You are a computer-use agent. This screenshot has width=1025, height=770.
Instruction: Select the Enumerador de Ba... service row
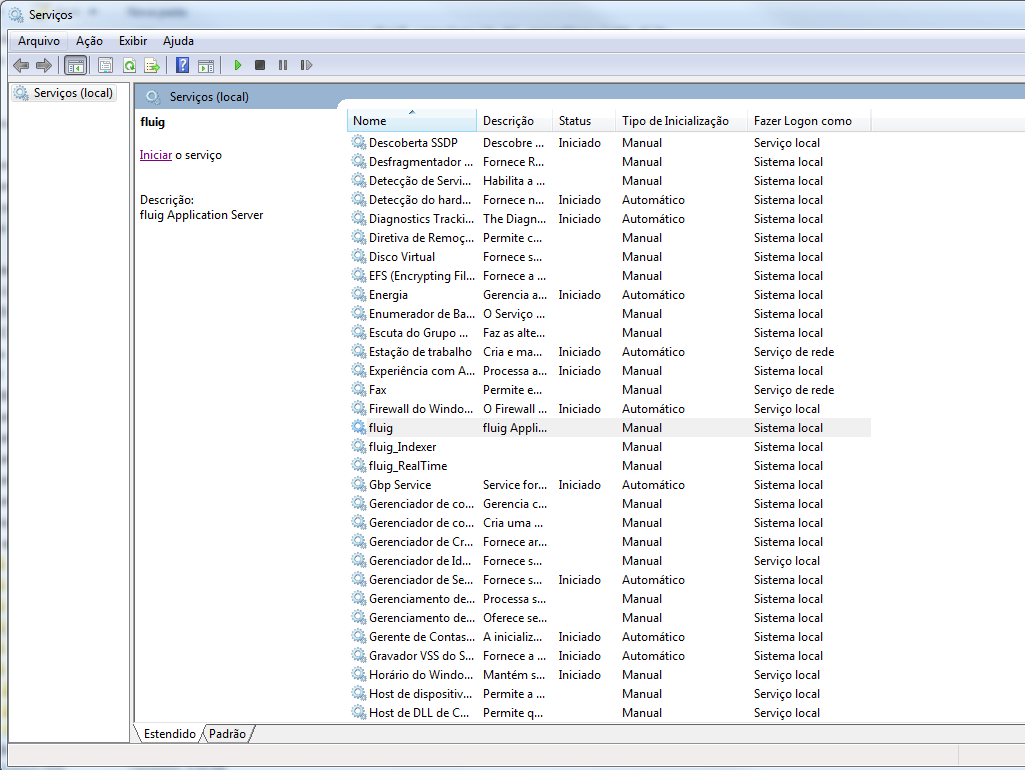(609, 314)
